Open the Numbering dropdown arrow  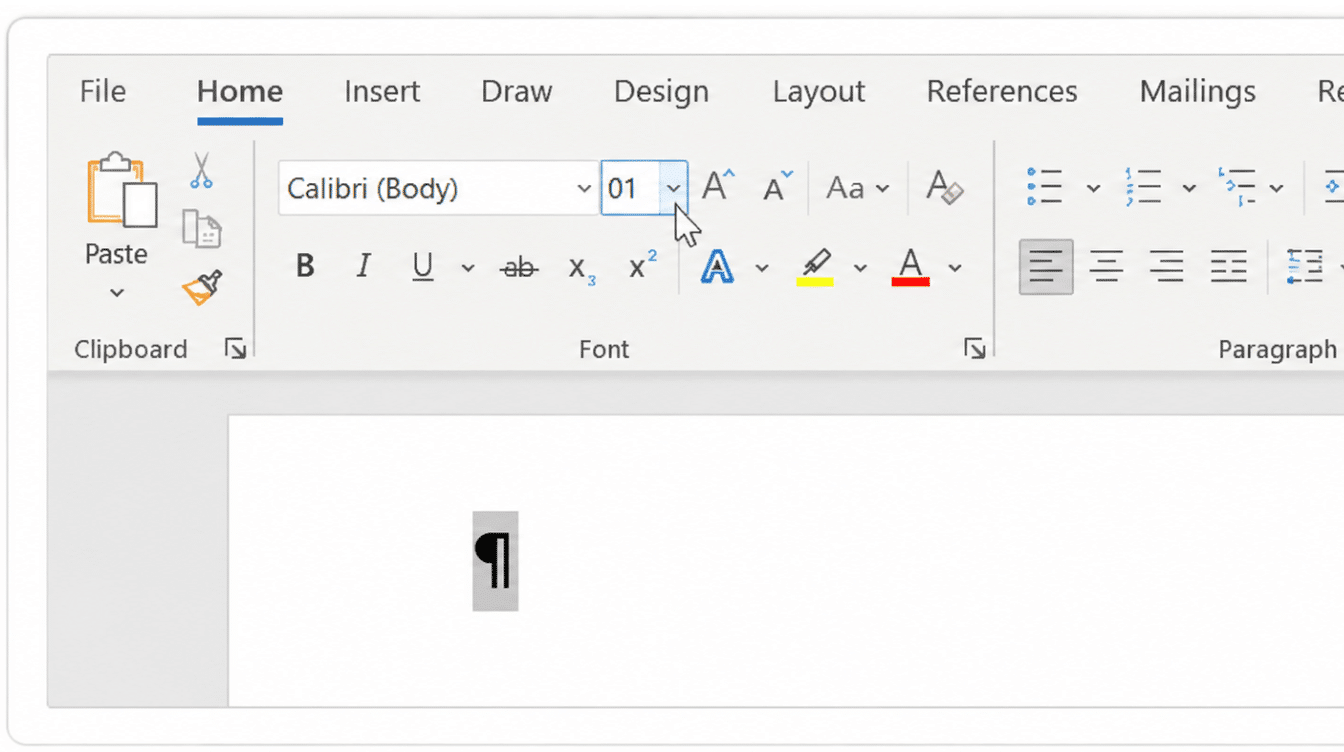[1189, 188]
